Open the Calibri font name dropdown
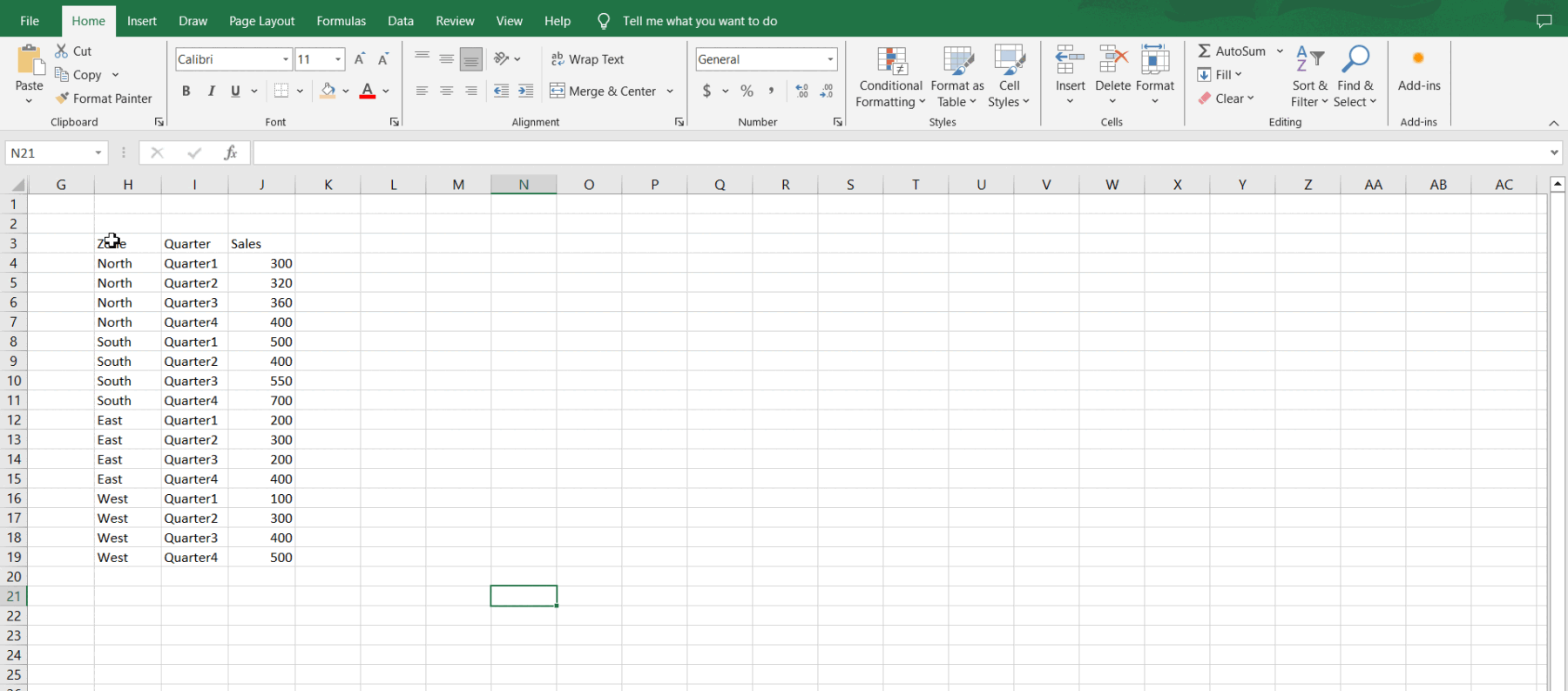This screenshot has width=1568, height=691. (x=286, y=59)
